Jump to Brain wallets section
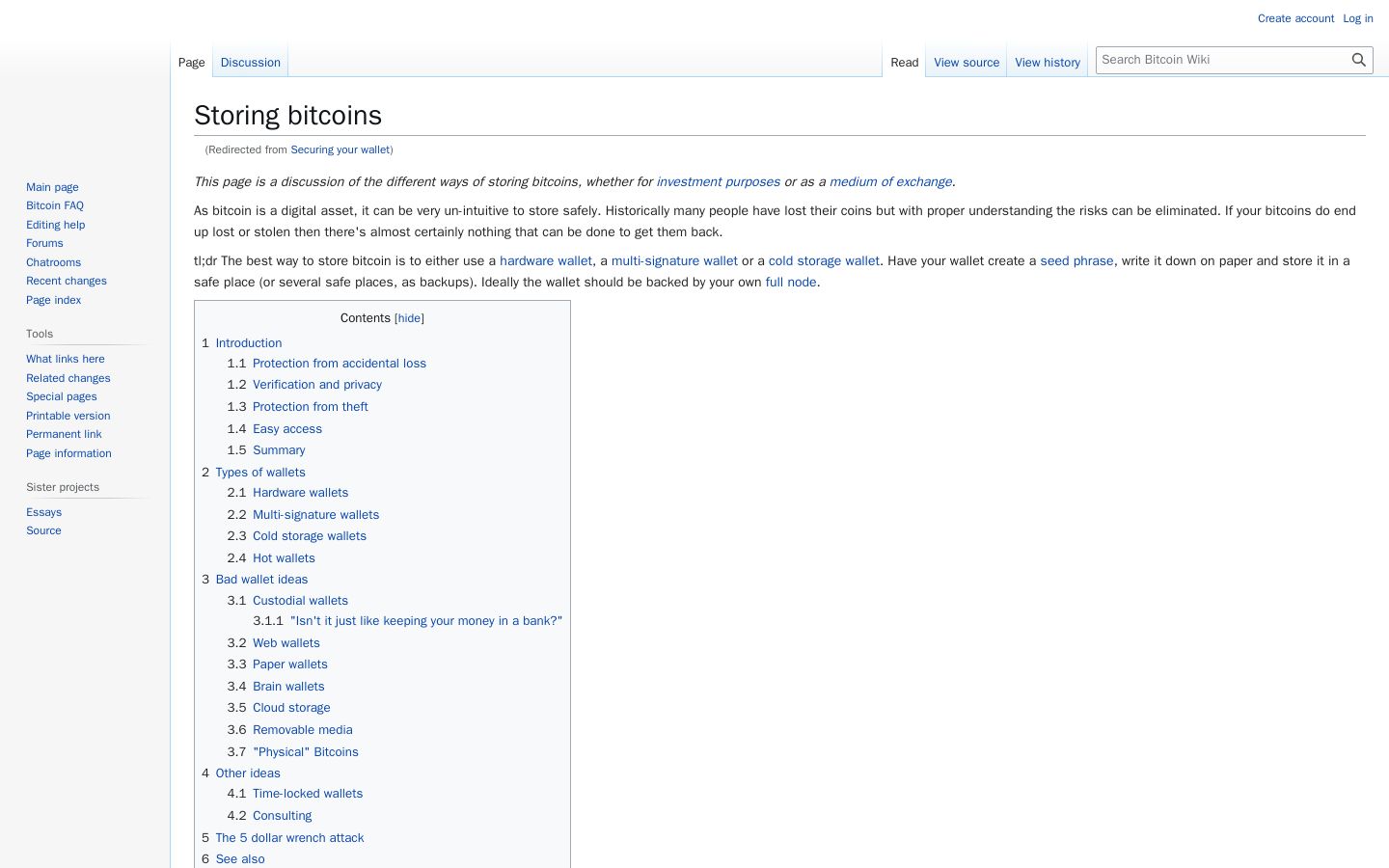 [288, 686]
